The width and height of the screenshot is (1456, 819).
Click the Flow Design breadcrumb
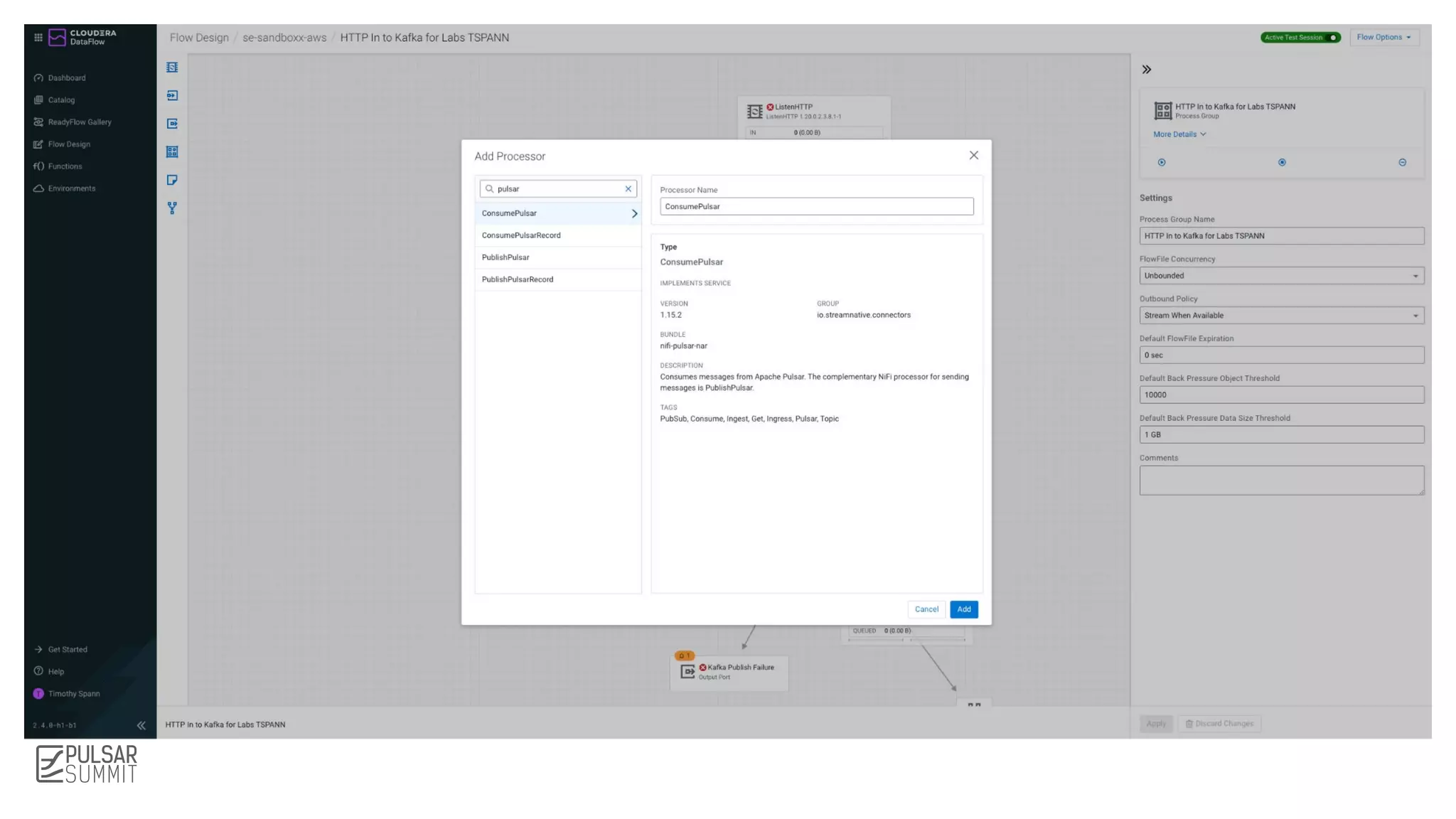coord(199,37)
